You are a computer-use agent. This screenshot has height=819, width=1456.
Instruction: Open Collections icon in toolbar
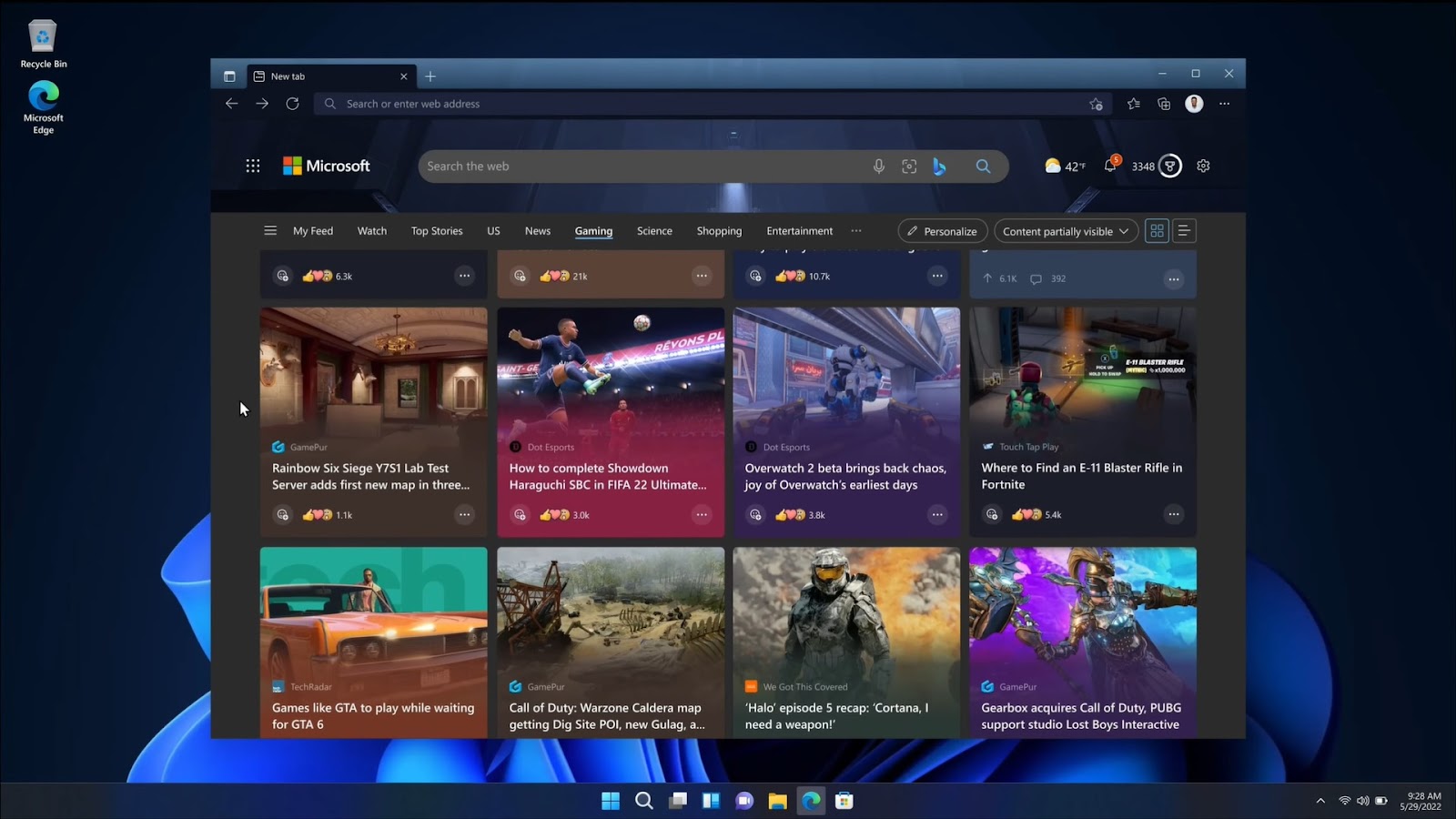click(x=1164, y=104)
